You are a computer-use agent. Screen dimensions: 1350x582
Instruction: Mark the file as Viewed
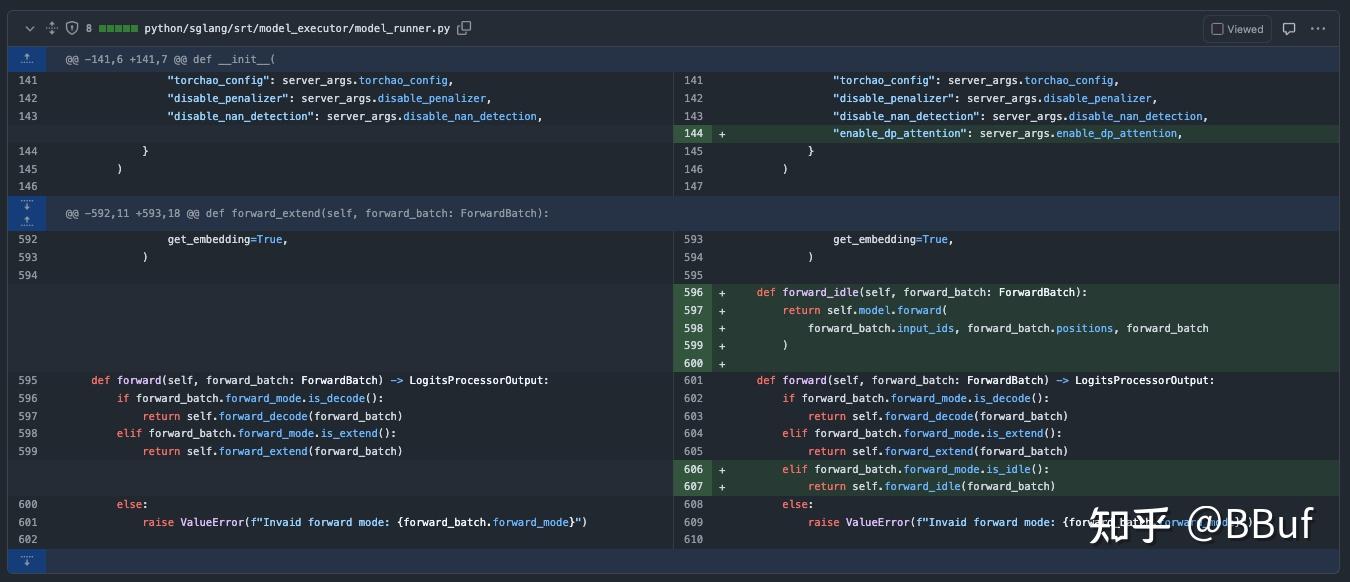(x=1237, y=29)
